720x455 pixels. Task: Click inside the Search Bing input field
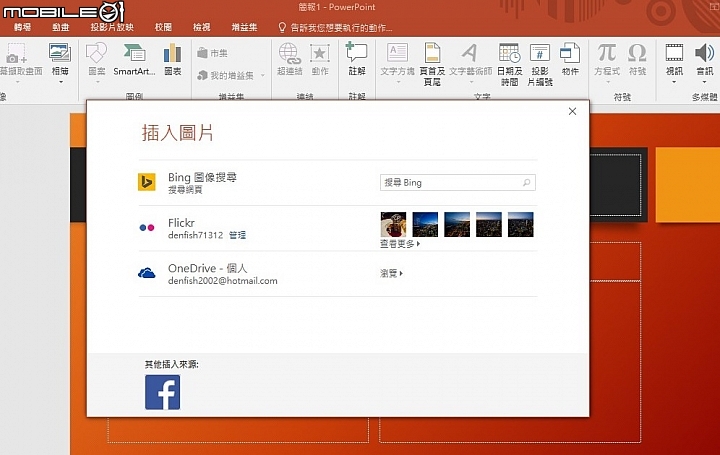click(458, 183)
